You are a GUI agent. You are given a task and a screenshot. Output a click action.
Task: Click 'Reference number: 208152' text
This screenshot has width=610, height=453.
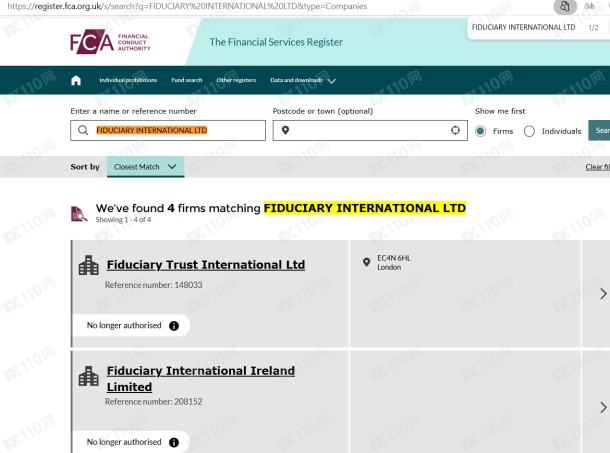154,402
